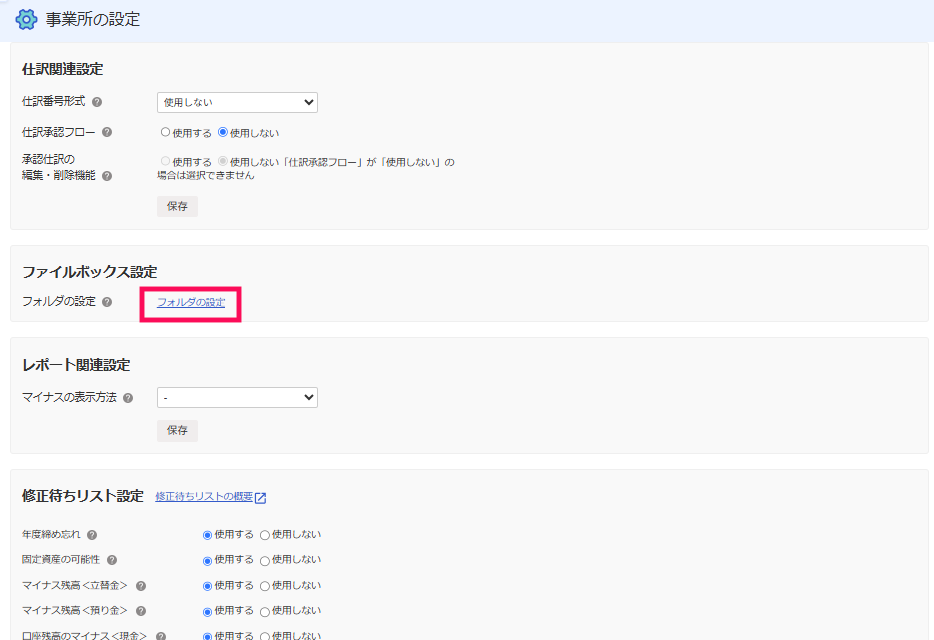
Task: Select 使用する for 仕訳承認フロー
Action: [x=166, y=132]
